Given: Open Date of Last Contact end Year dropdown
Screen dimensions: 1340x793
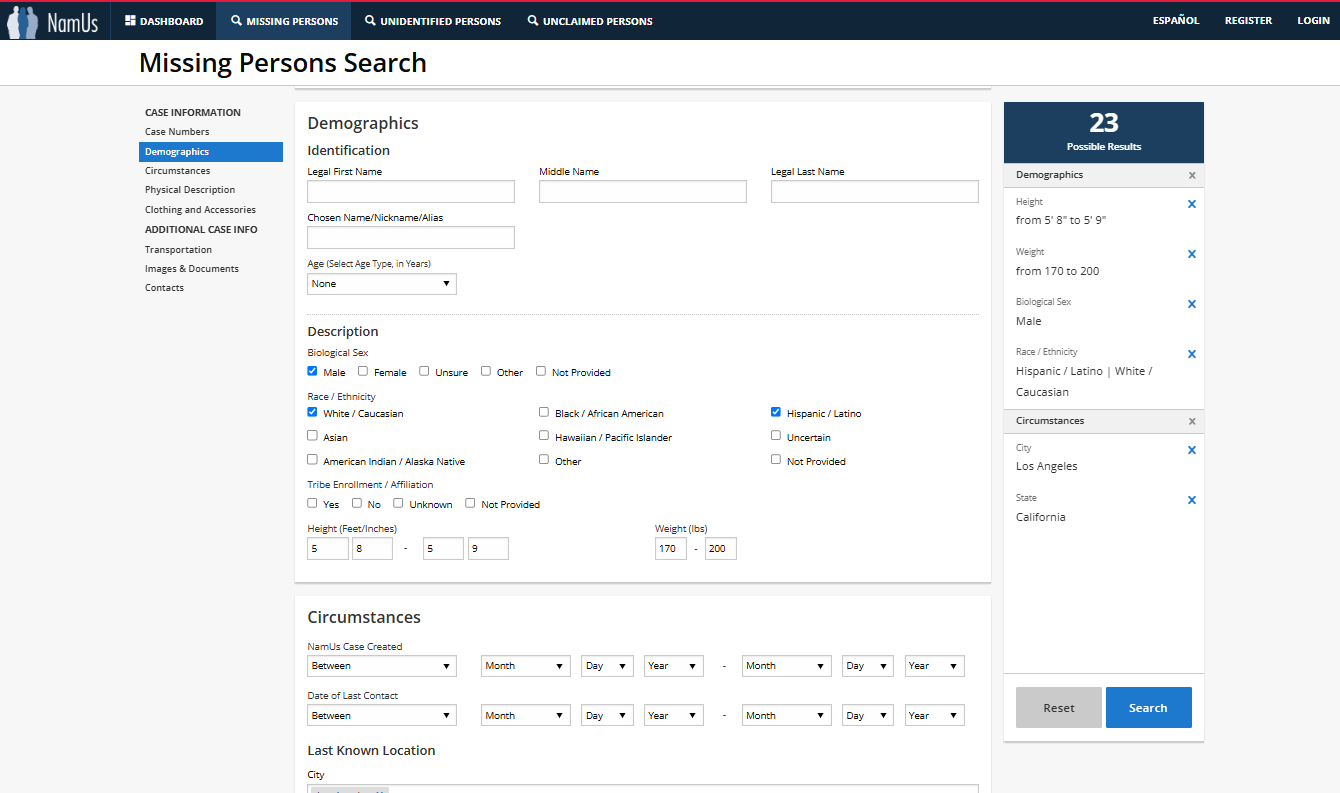Looking at the screenshot, I should [935, 716].
